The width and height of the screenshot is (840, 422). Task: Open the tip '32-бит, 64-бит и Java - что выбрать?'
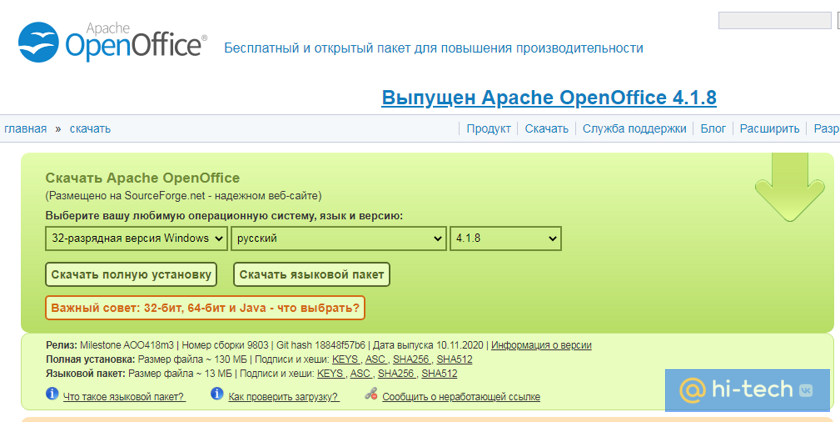click(205, 308)
